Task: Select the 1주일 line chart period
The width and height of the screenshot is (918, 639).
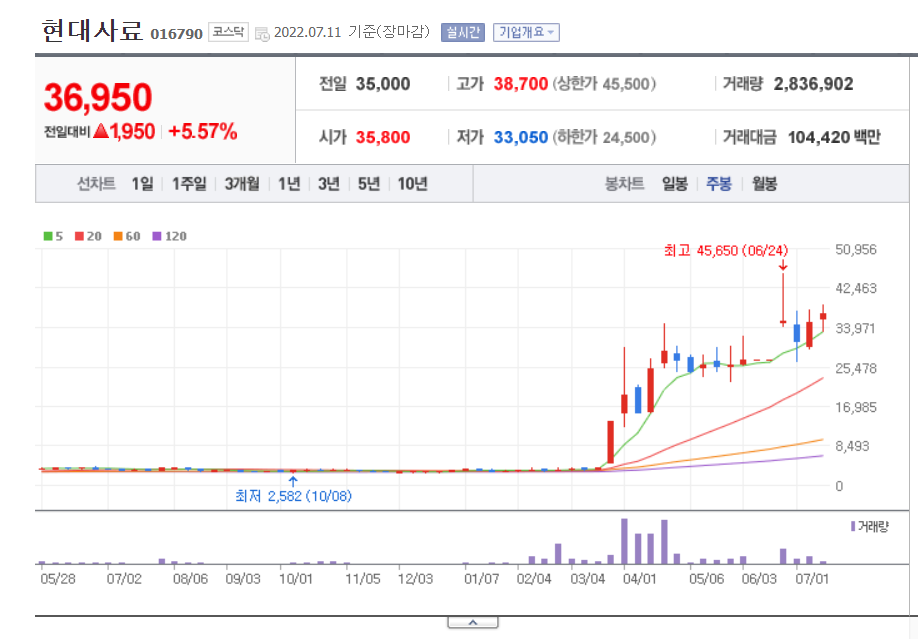Action: 189,184
